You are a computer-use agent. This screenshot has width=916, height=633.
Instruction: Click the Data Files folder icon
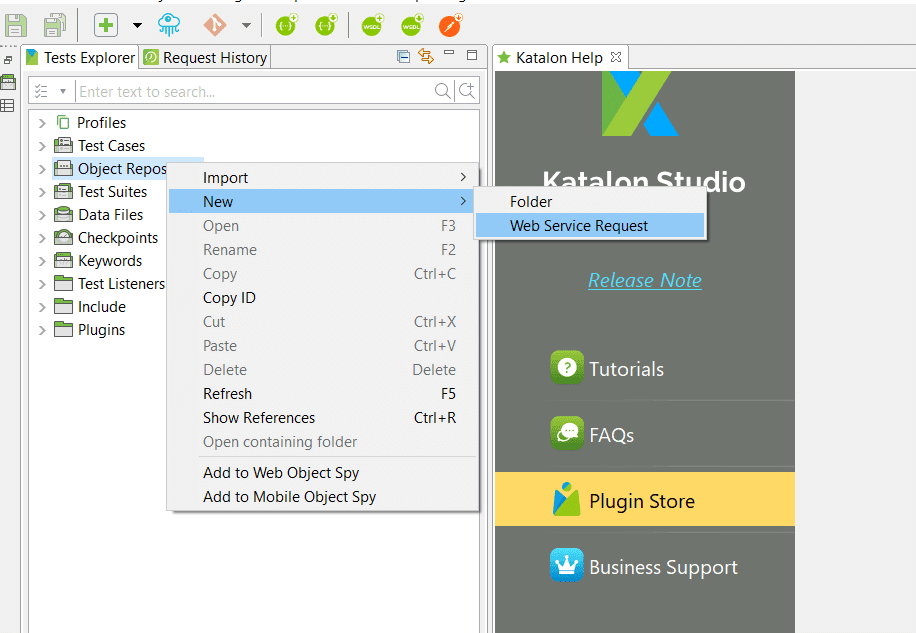(63, 214)
